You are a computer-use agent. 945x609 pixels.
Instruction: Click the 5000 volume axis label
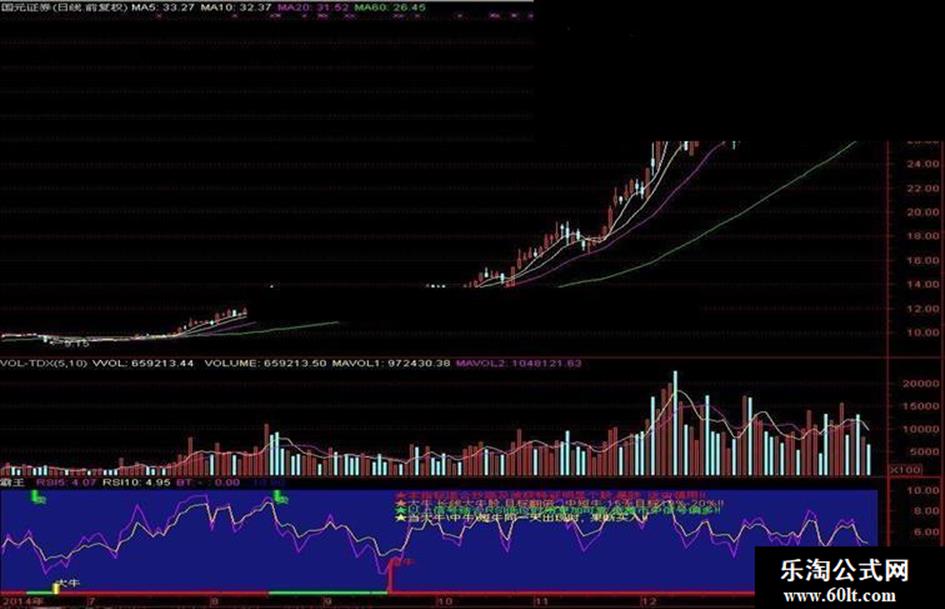923,452
